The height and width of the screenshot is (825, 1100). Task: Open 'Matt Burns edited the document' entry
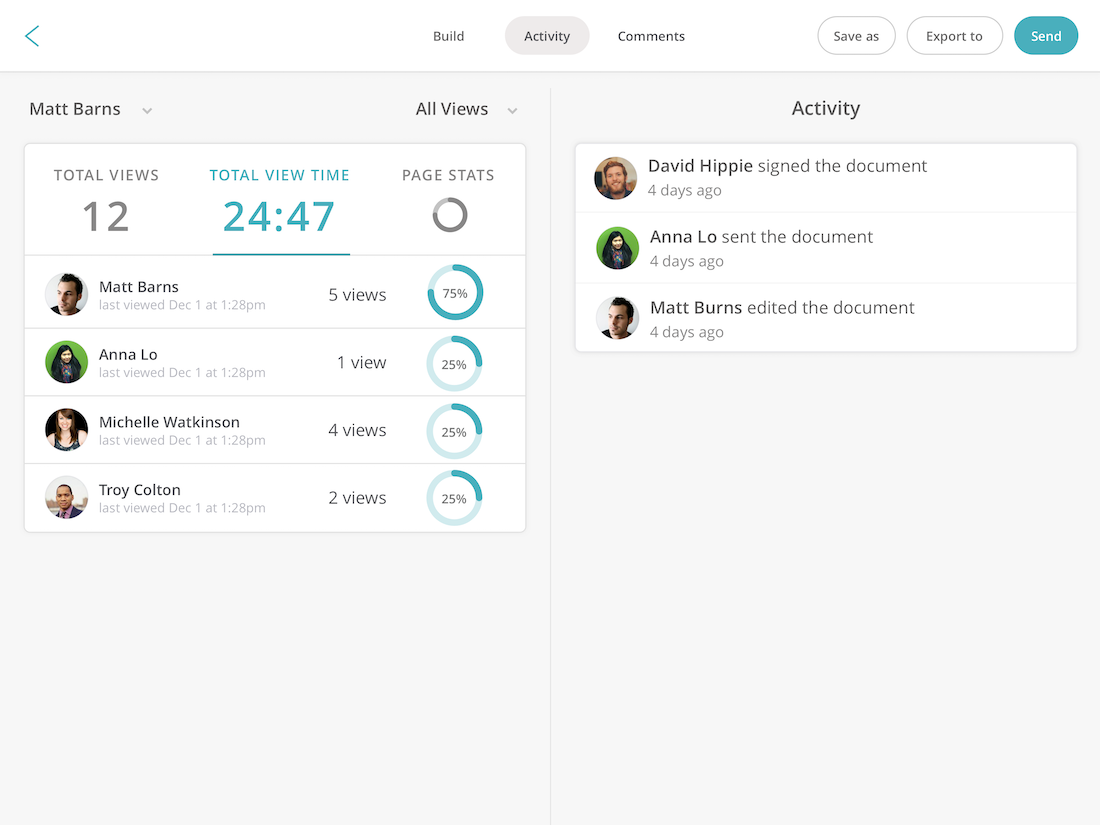coord(826,318)
